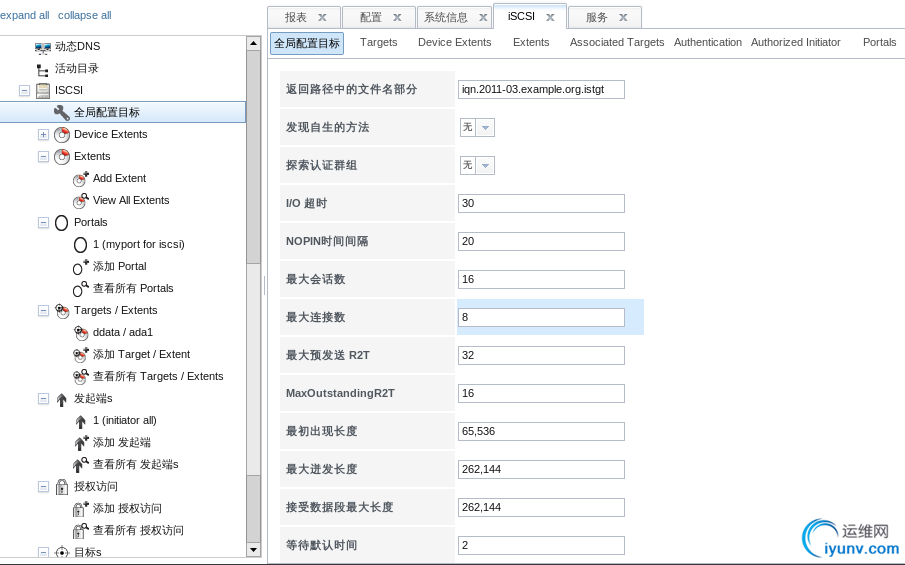Viewport: 905px width, 565px height.
Task: Open the 发现自生的方法 dropdown
Action: (x=485, y=127)
